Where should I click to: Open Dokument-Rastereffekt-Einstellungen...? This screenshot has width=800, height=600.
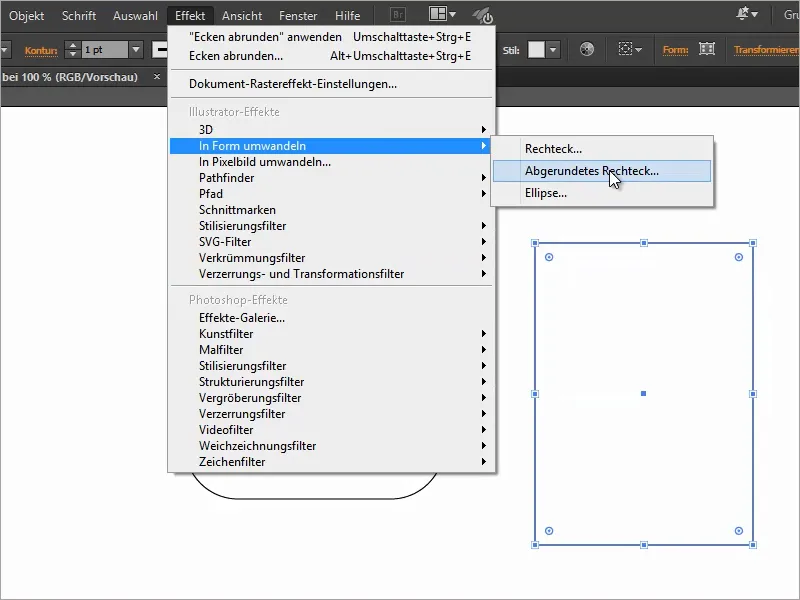(331, 84)
